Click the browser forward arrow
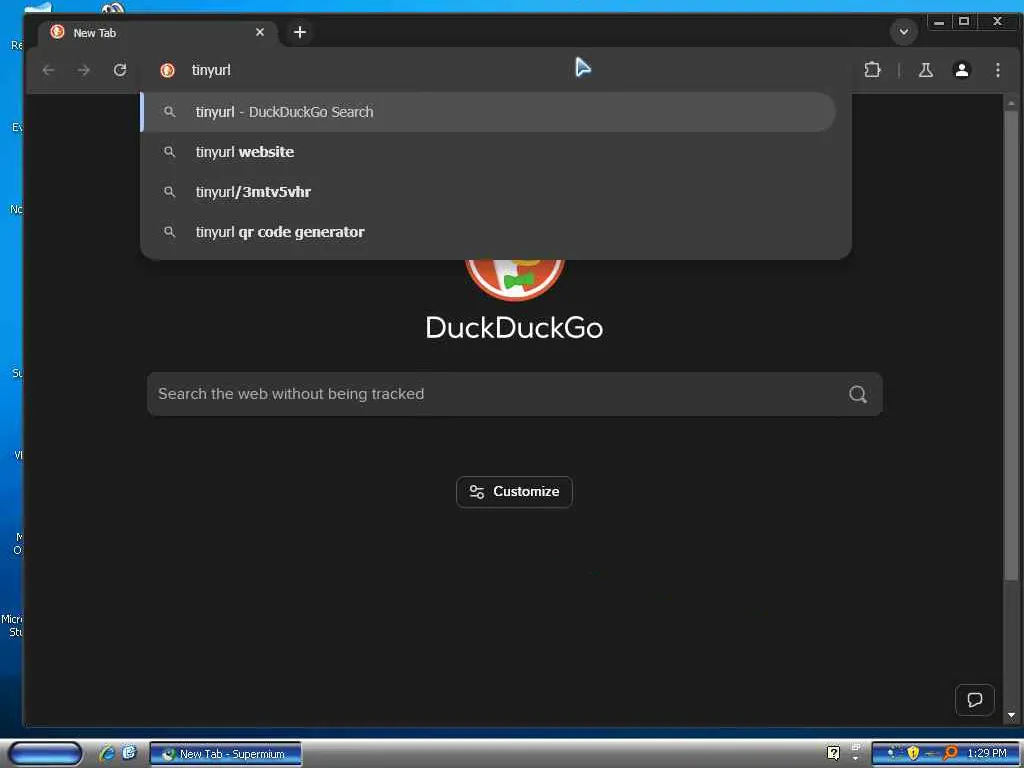This screenshot has width=1024, height=768. click(84, 70)
